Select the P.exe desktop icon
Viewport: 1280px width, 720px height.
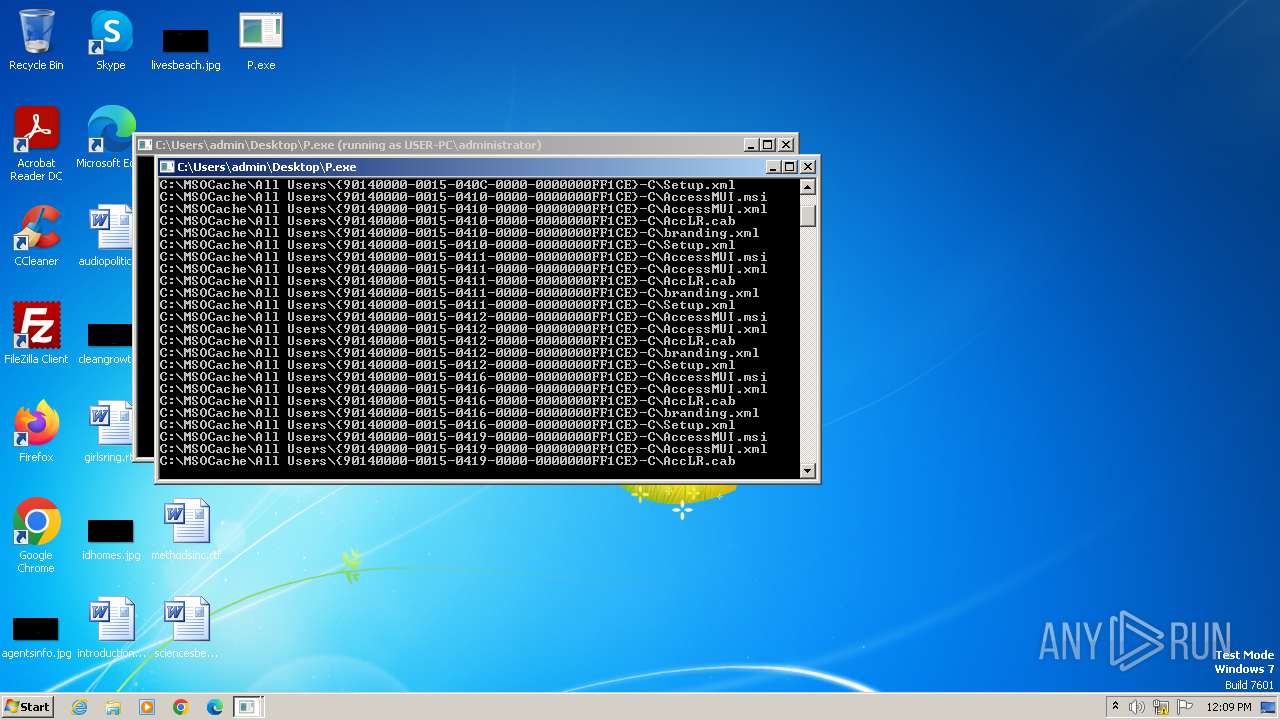261,40
